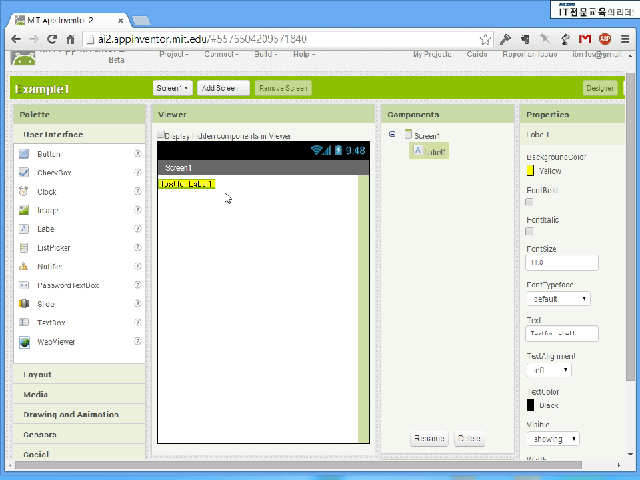
Task: Open the Project menu
Action: point(174,54)
